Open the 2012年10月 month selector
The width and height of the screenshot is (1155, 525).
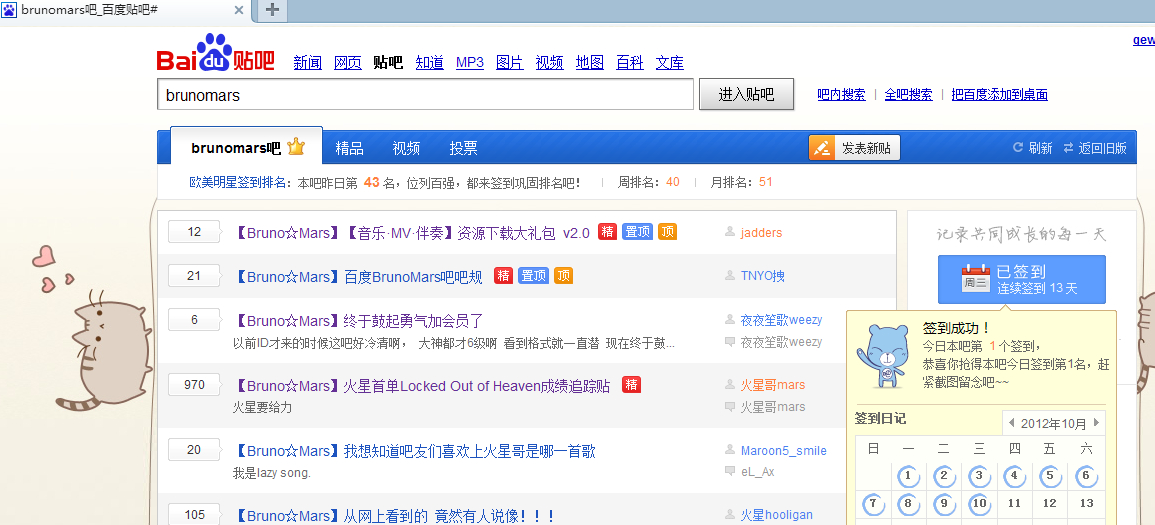(x=1054, y=423)
